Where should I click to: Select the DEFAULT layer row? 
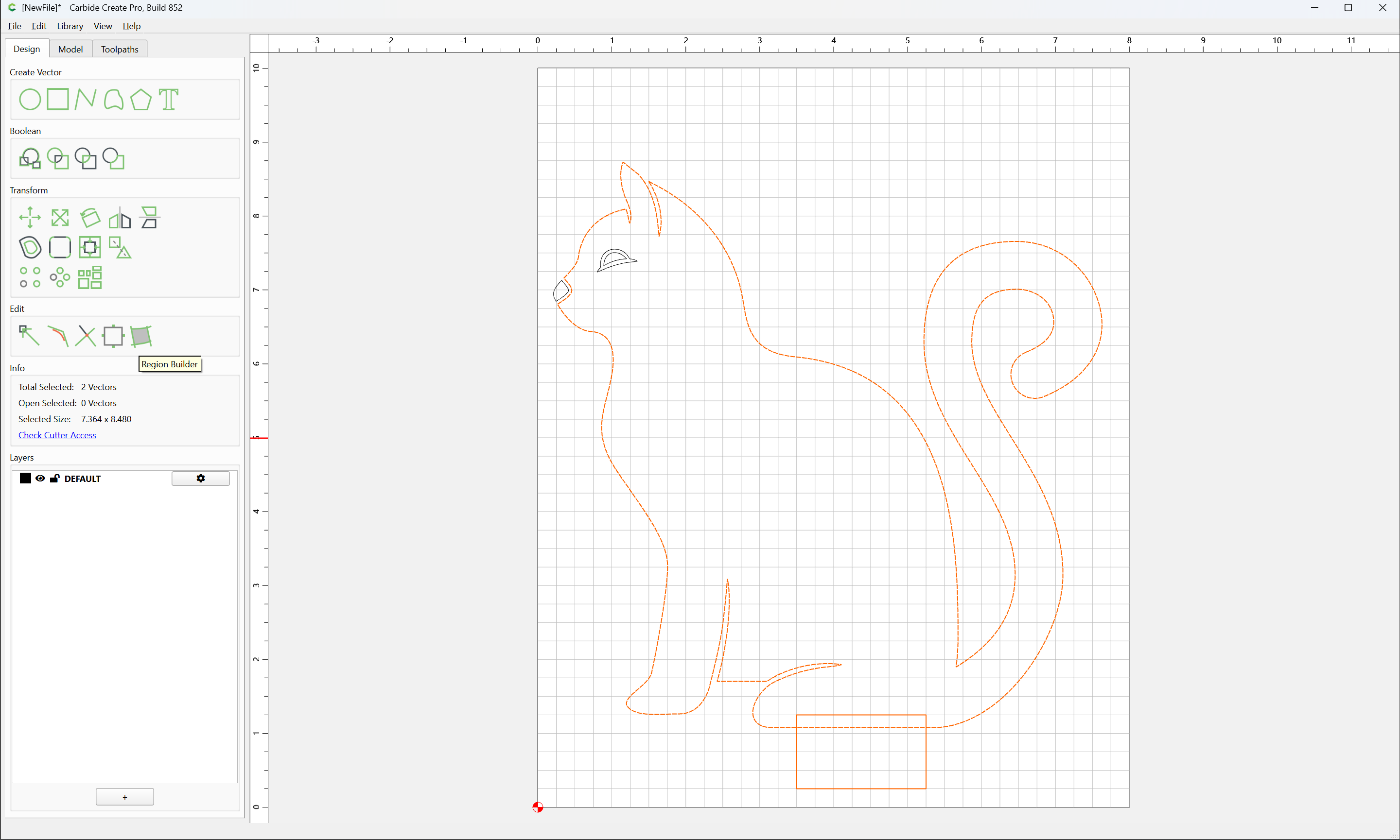124,479
